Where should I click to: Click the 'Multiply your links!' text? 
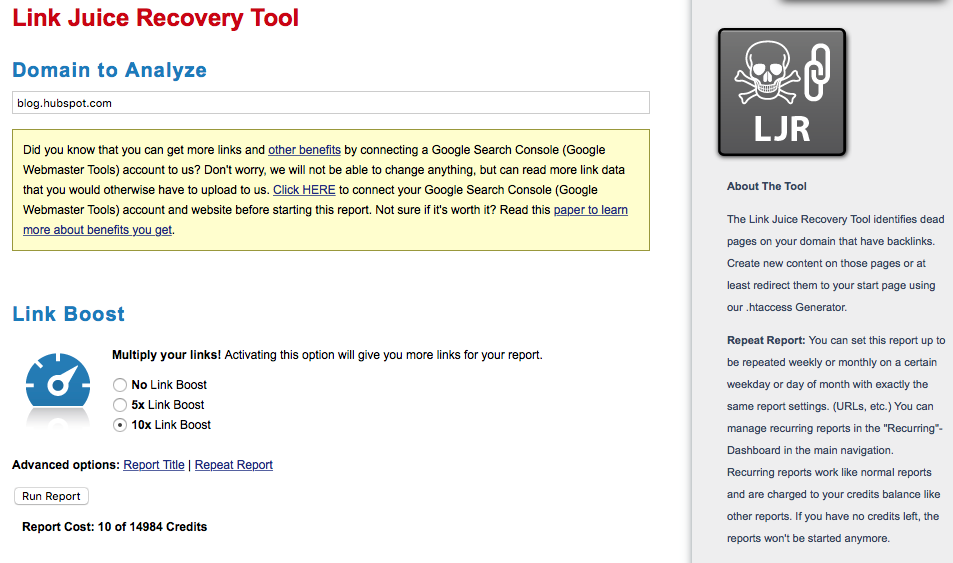point(167,354)
